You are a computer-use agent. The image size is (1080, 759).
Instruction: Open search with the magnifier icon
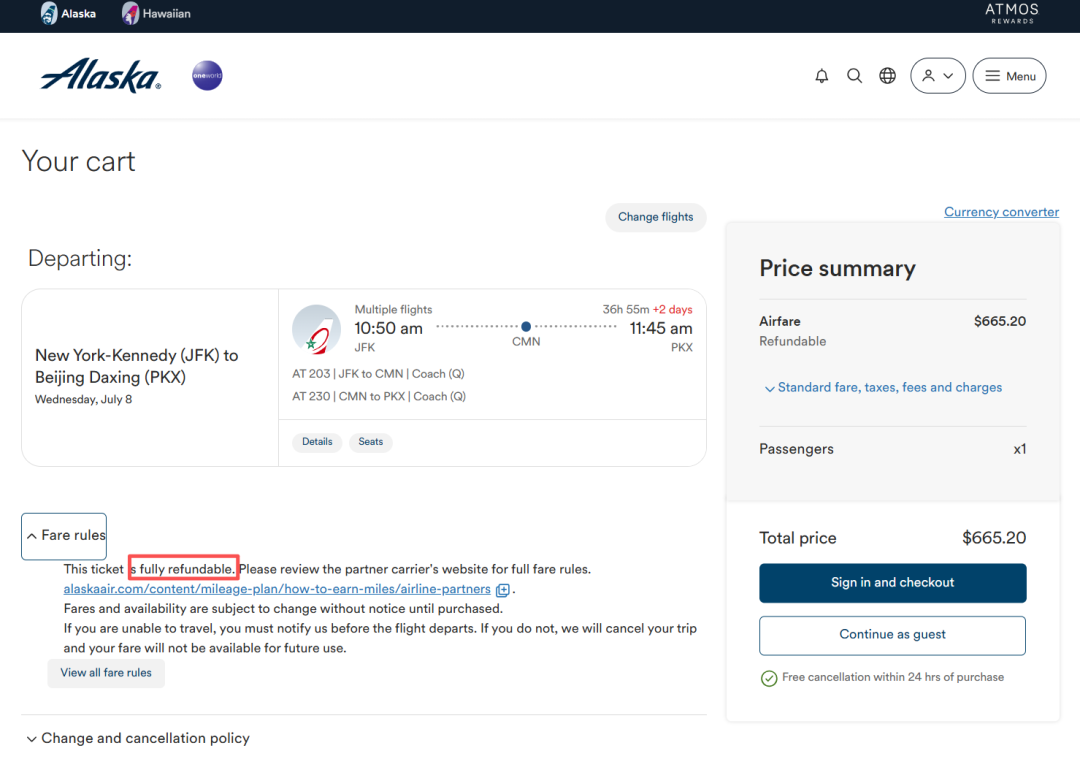coord(854,76)
